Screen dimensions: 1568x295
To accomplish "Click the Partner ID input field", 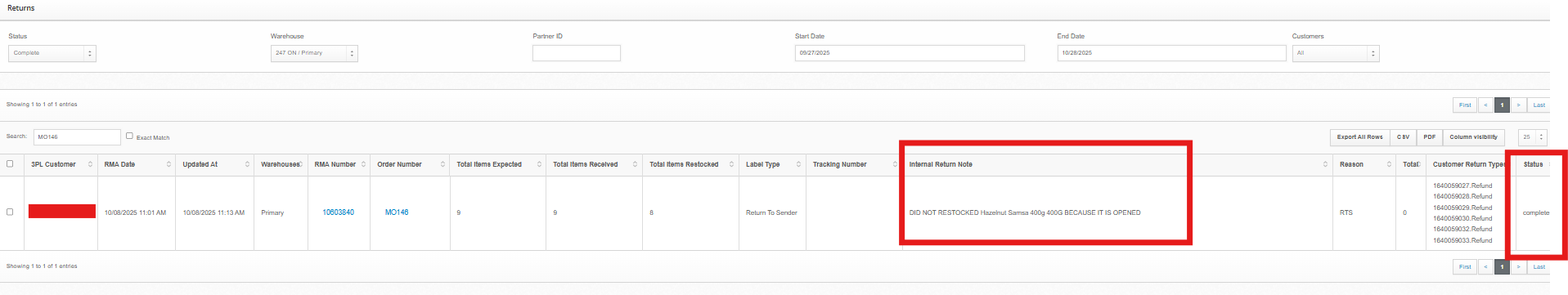I will click(x=577, y=53).
